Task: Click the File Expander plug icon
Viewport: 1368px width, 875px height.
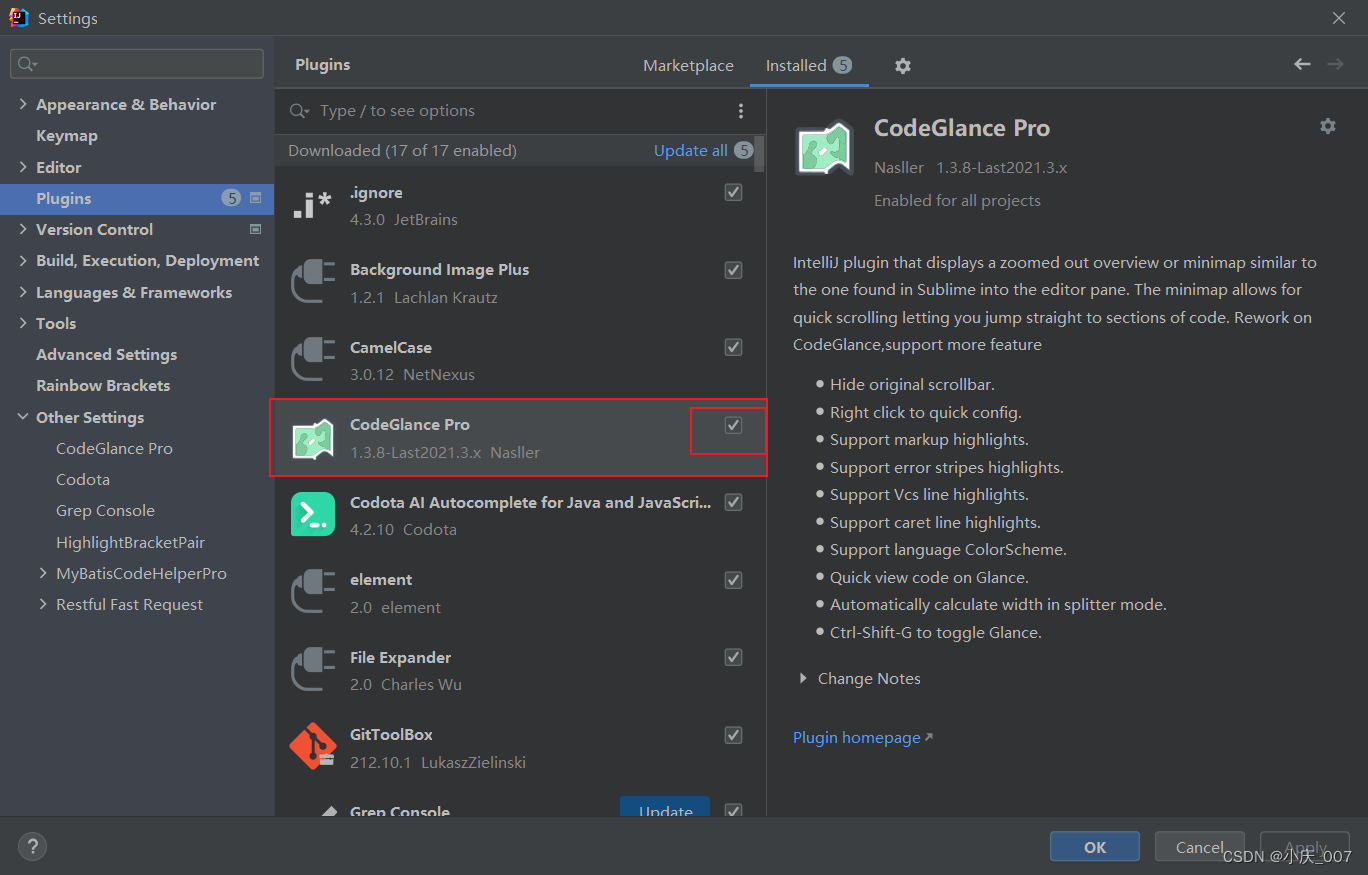Action: [x=312, y=670]
